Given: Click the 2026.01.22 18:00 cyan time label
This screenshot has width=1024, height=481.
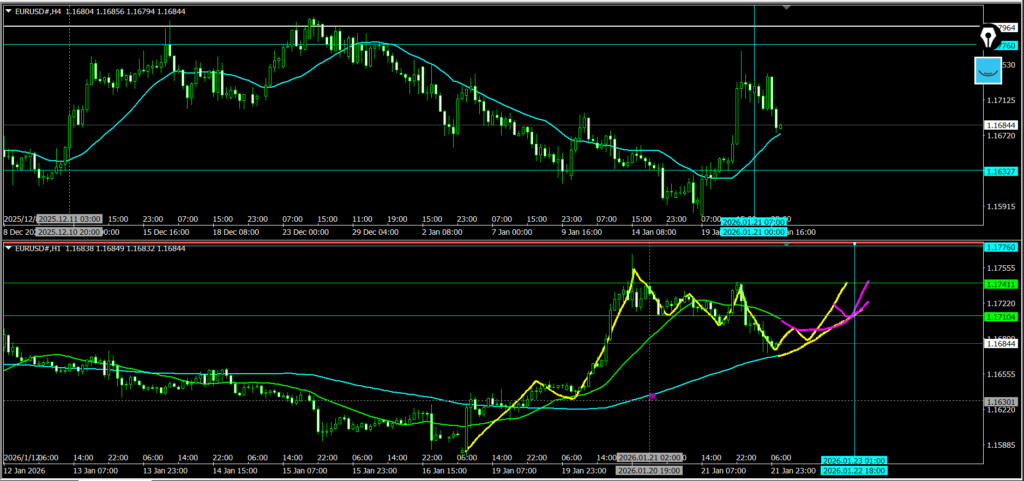Looking at the screenshot, I should pyautogui.click(x=852, y=470).
